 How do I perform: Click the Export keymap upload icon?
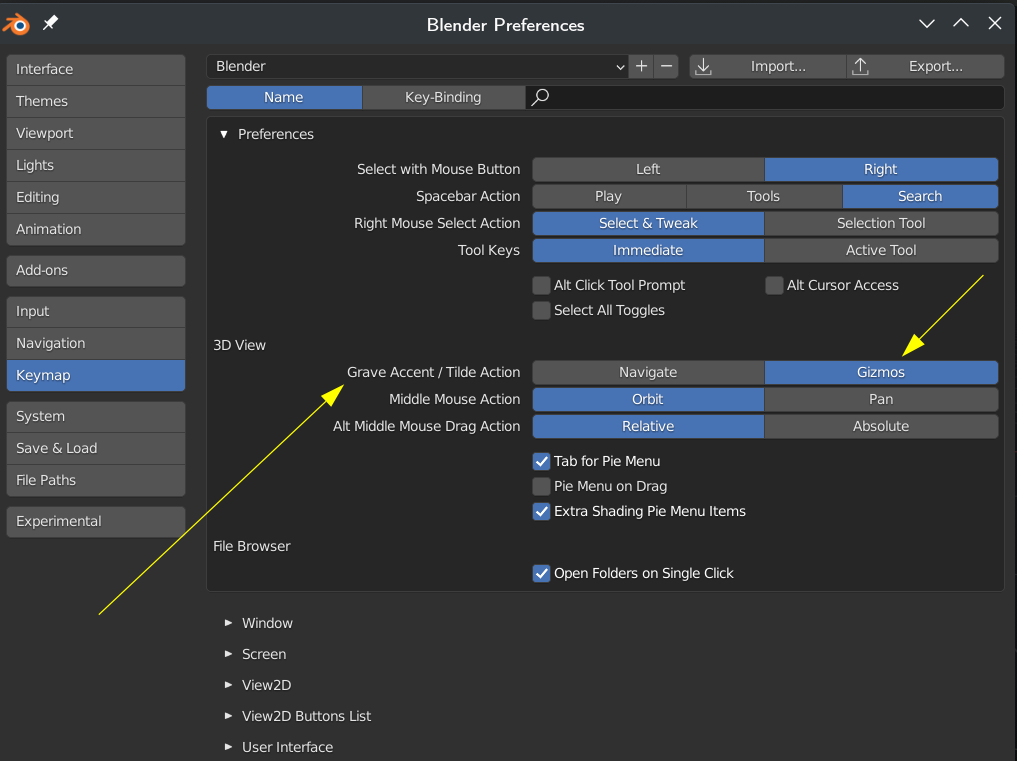[x=860, y=66]
